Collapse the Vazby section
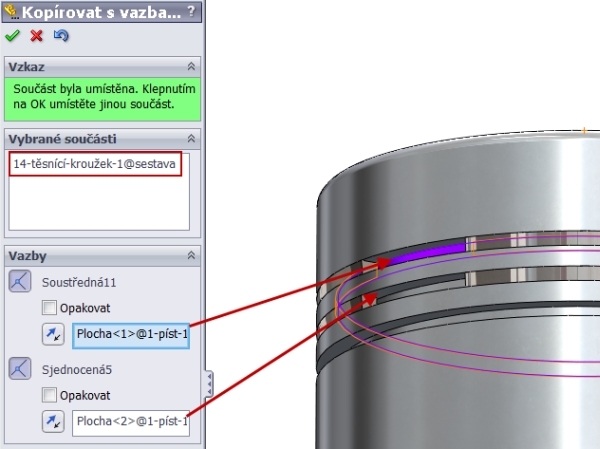Image resolution: width=600 pixels, height=449 pixels. tap(191, 255)
